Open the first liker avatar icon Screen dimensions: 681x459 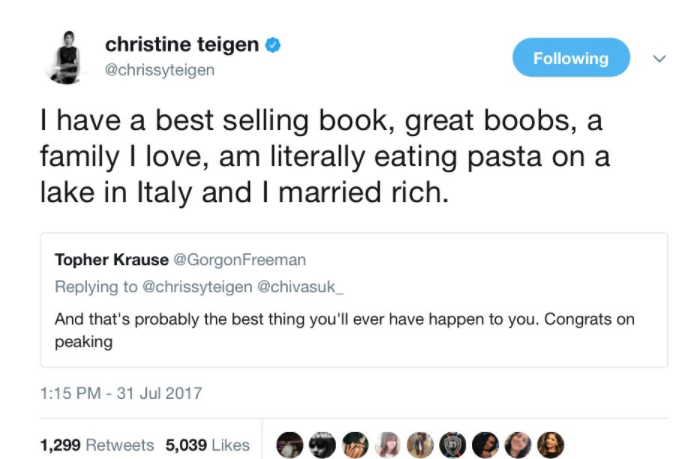point(290,445)
